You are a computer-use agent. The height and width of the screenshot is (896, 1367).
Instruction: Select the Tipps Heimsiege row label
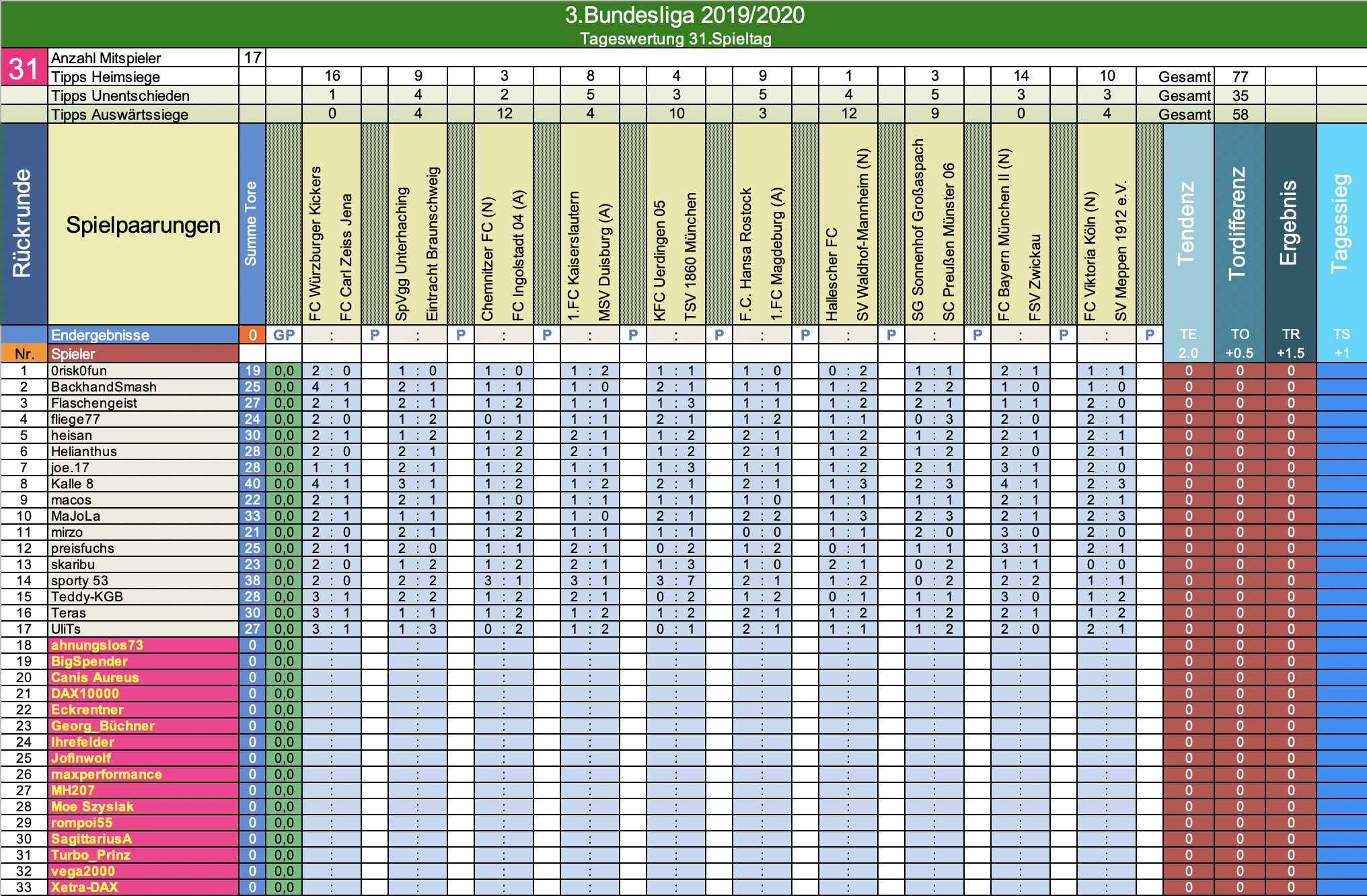[x=106, y=77]
